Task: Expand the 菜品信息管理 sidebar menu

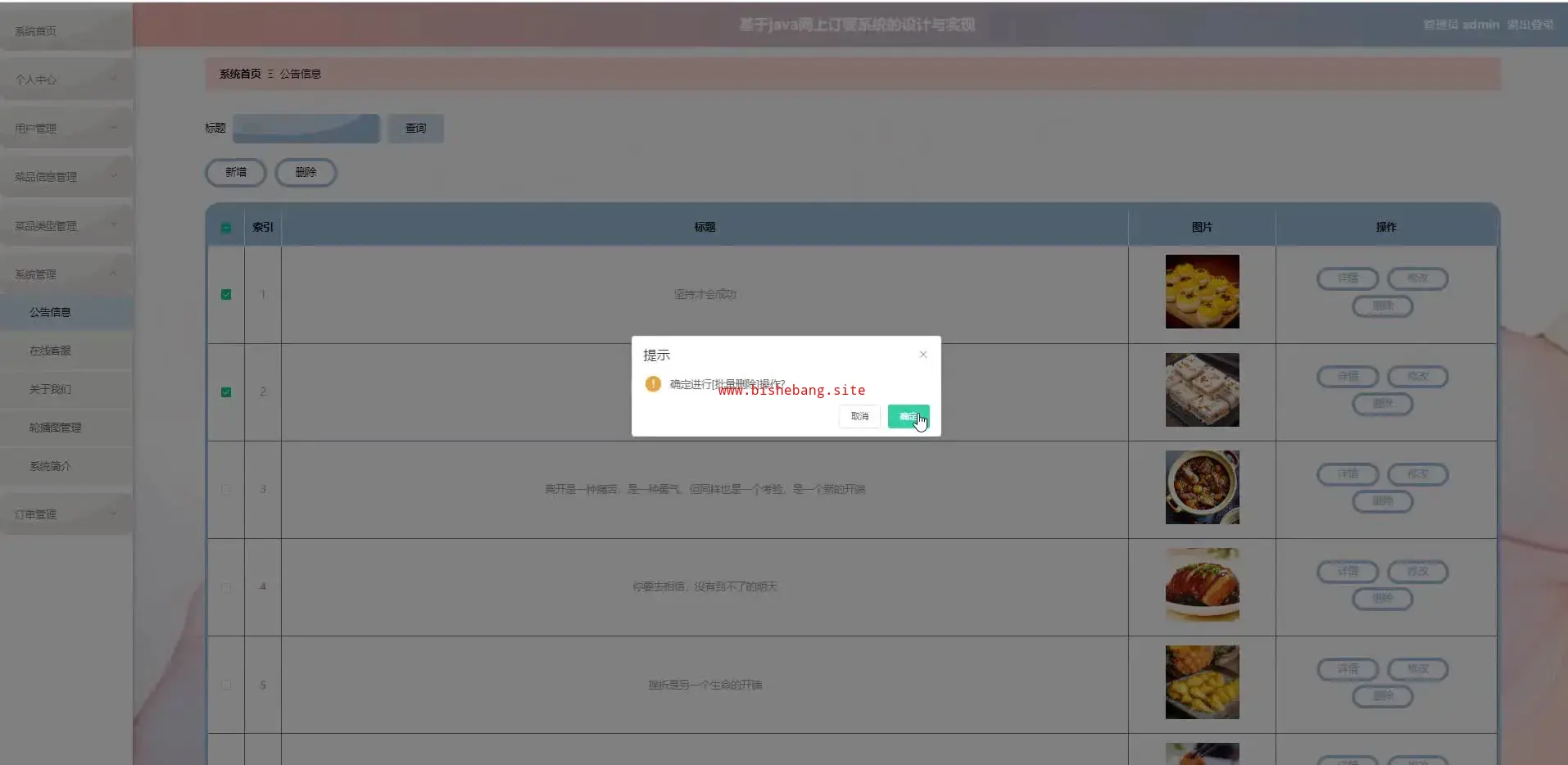Action: tap(66, 177)
